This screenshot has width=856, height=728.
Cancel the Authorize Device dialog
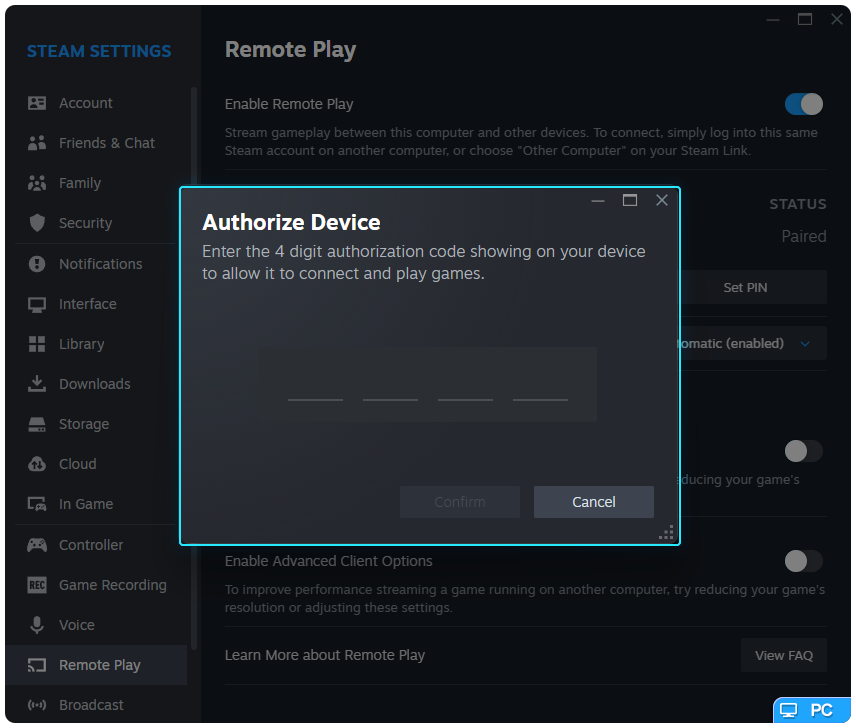point(593,502)
